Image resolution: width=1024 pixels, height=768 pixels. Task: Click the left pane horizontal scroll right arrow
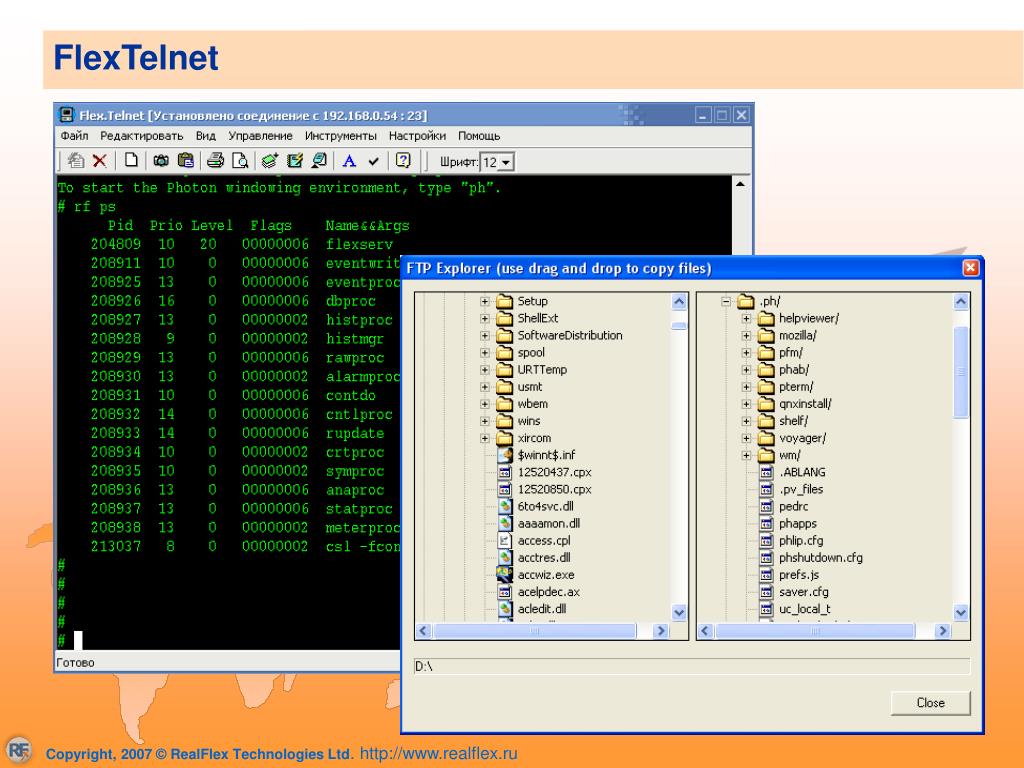[661, 631]
